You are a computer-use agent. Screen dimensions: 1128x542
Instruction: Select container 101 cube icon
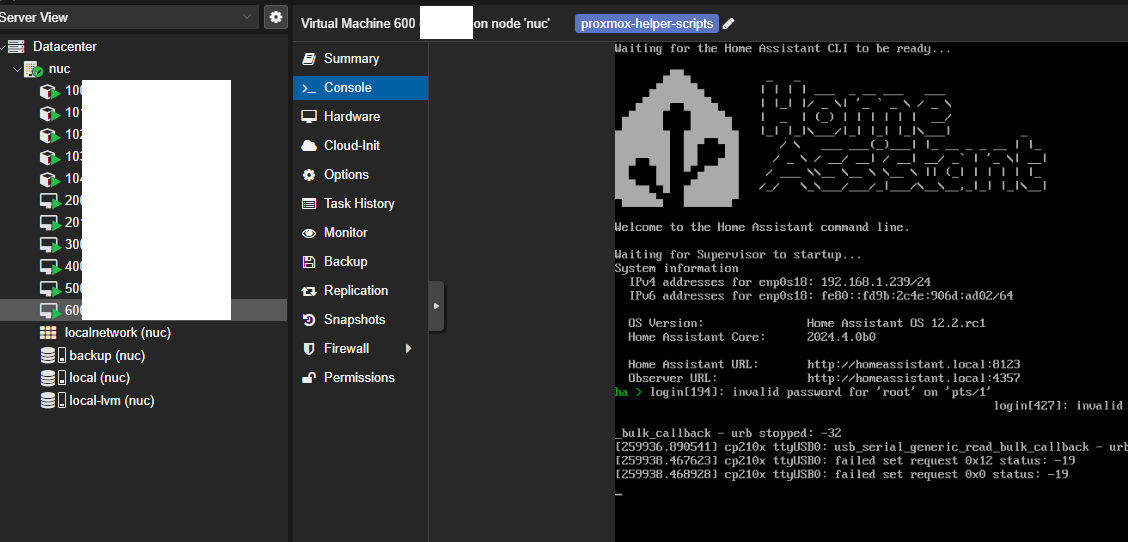point(49,113)
